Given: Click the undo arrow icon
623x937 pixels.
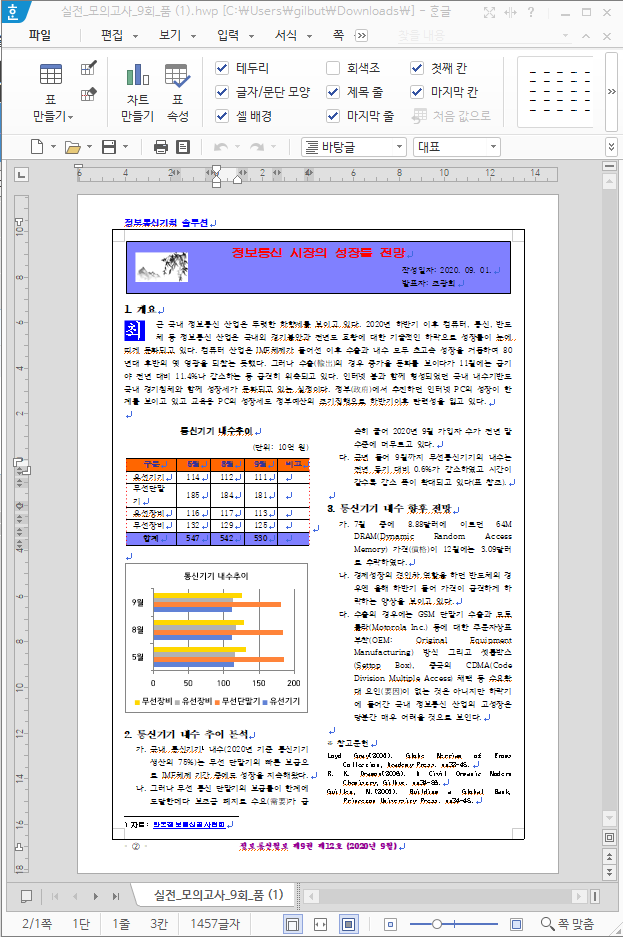Looking at the screenshot, I should 220,147.
